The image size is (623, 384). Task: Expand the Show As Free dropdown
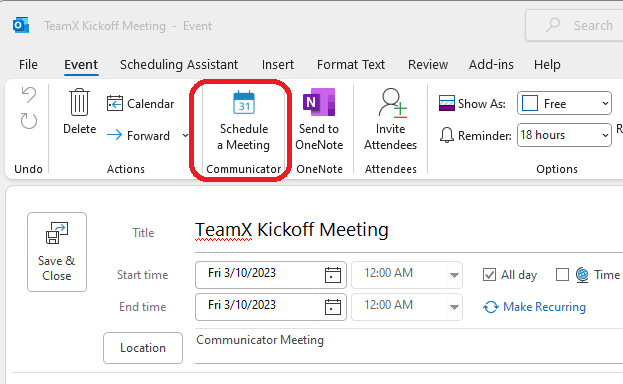[564, 103]
